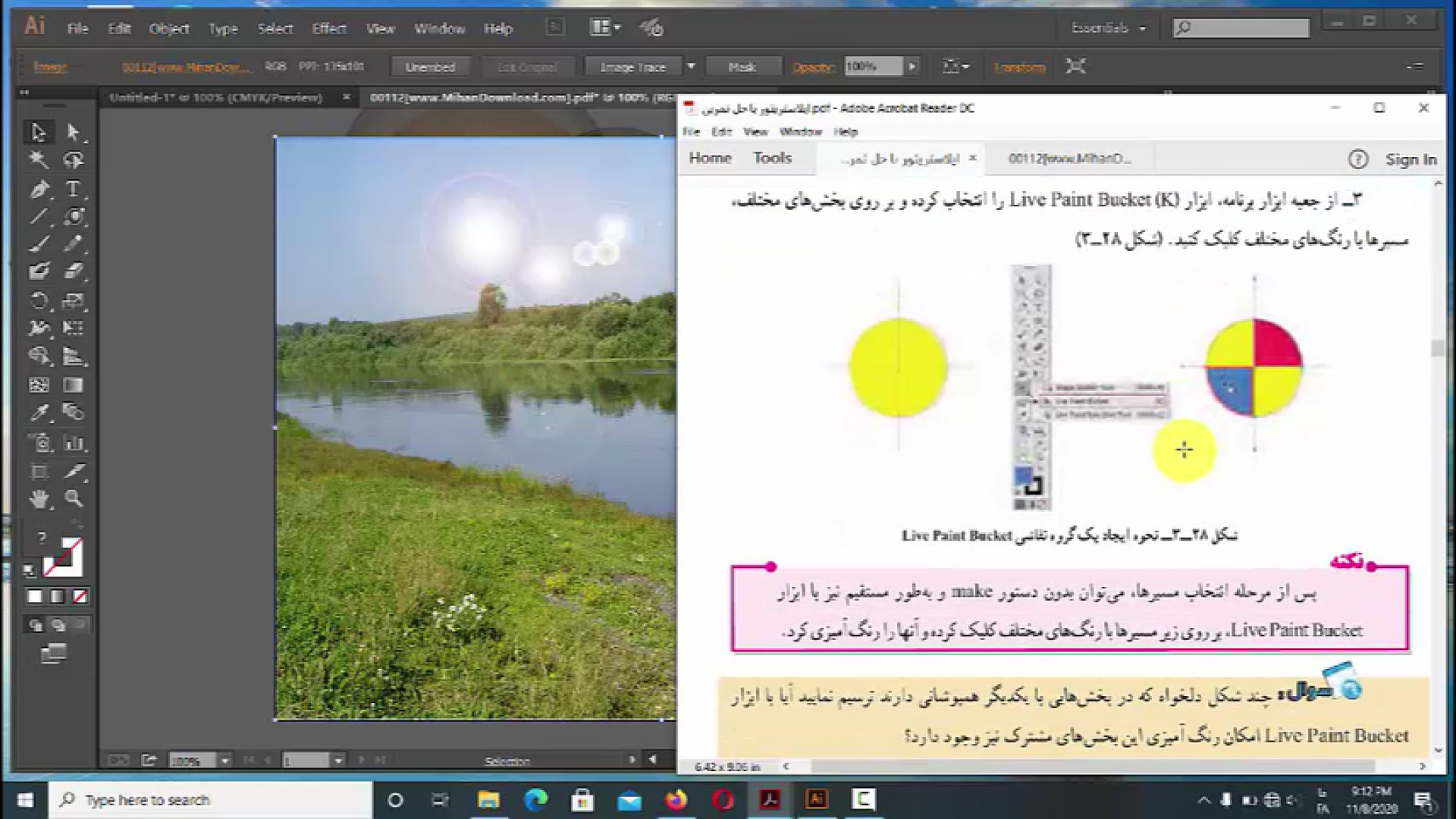
Task: Set paint mode to Gradient
Action: tap(57, 597)
